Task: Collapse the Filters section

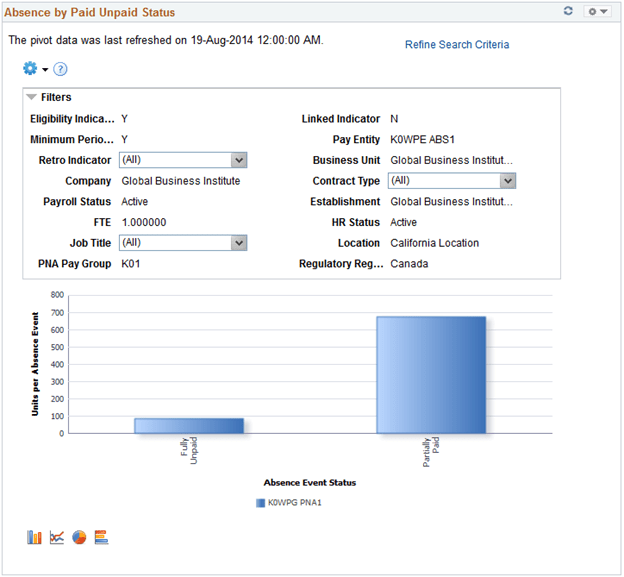Action: pos(31,97)
